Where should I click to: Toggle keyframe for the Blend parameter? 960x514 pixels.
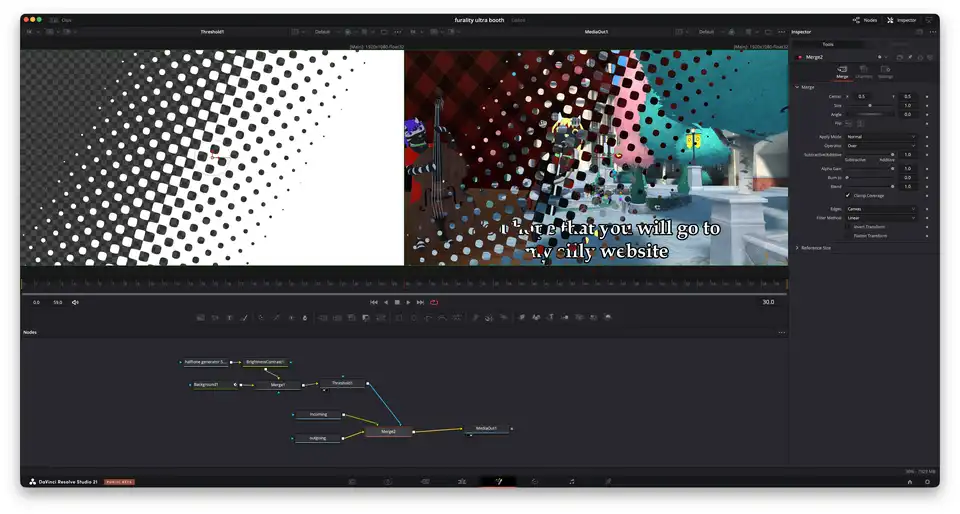(927, 187)
